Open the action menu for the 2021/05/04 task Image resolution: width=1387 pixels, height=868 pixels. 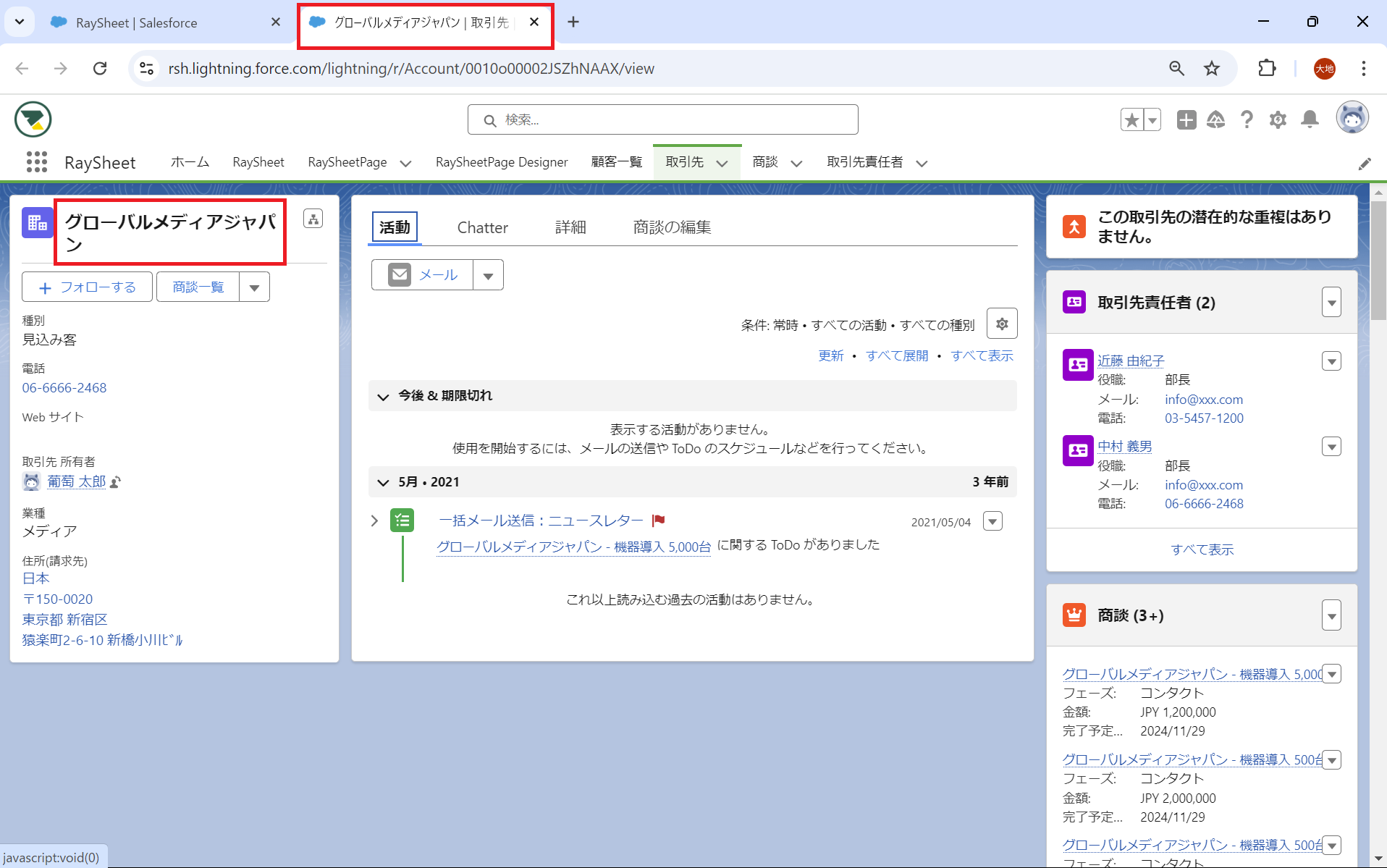992,521
